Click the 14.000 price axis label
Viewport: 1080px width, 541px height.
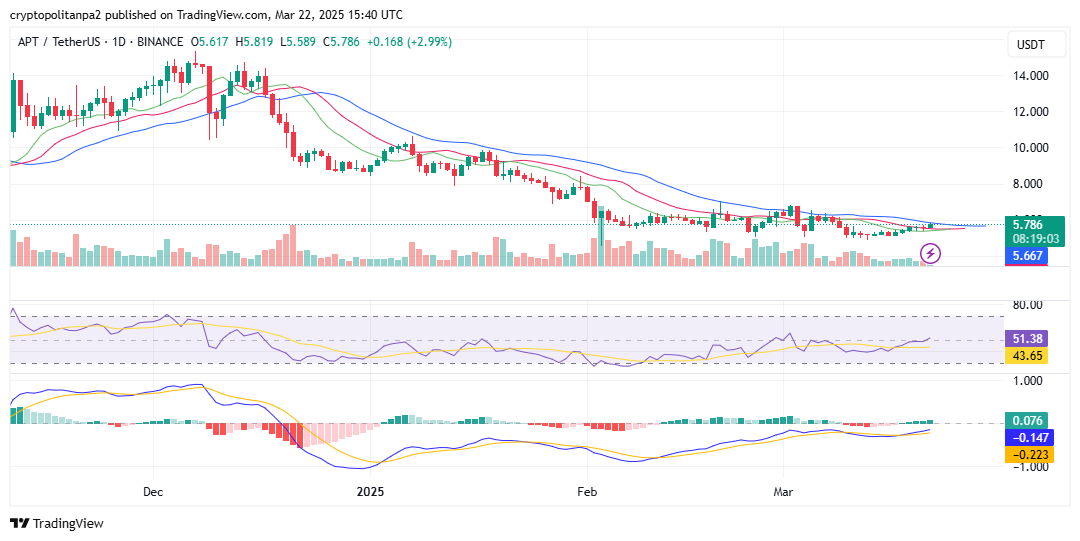click(1030, 76)
